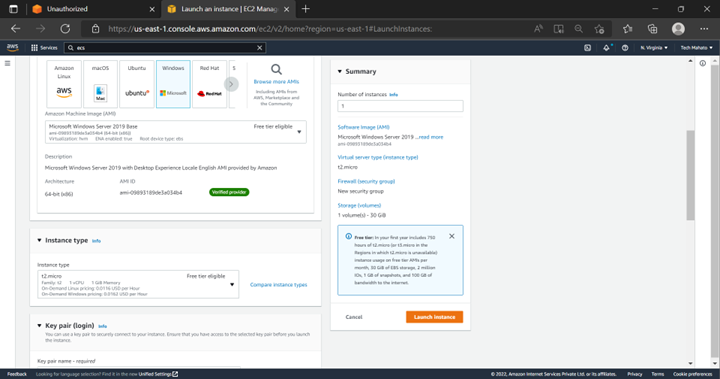Open a new browser tab
The image size is (720, 379).
pyautogui.click(x=305, y=9)
